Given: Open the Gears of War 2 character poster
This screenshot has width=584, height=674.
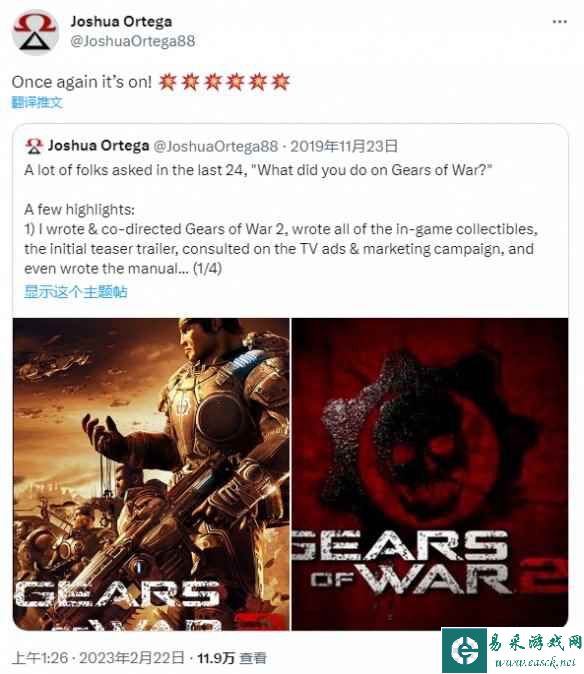Looking at the screenshot, I should 151,474.
